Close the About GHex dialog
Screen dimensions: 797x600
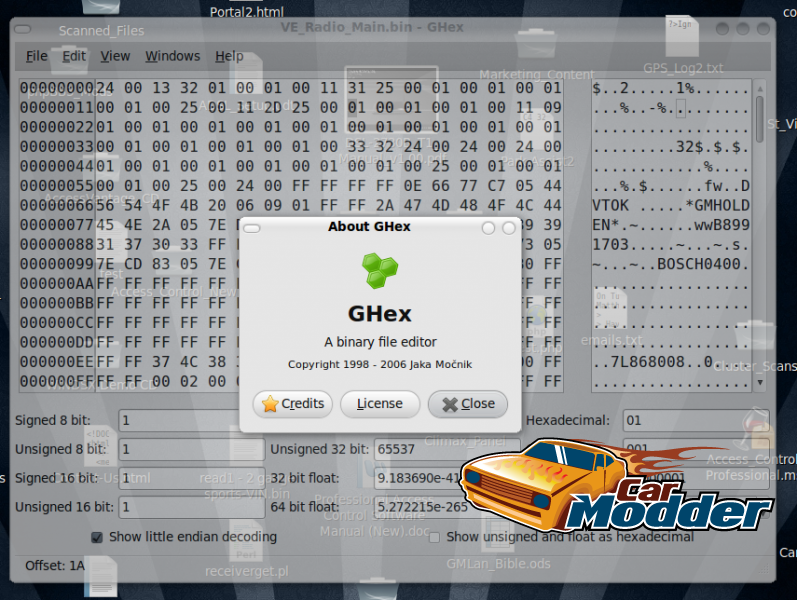click(x=468, y=404)
